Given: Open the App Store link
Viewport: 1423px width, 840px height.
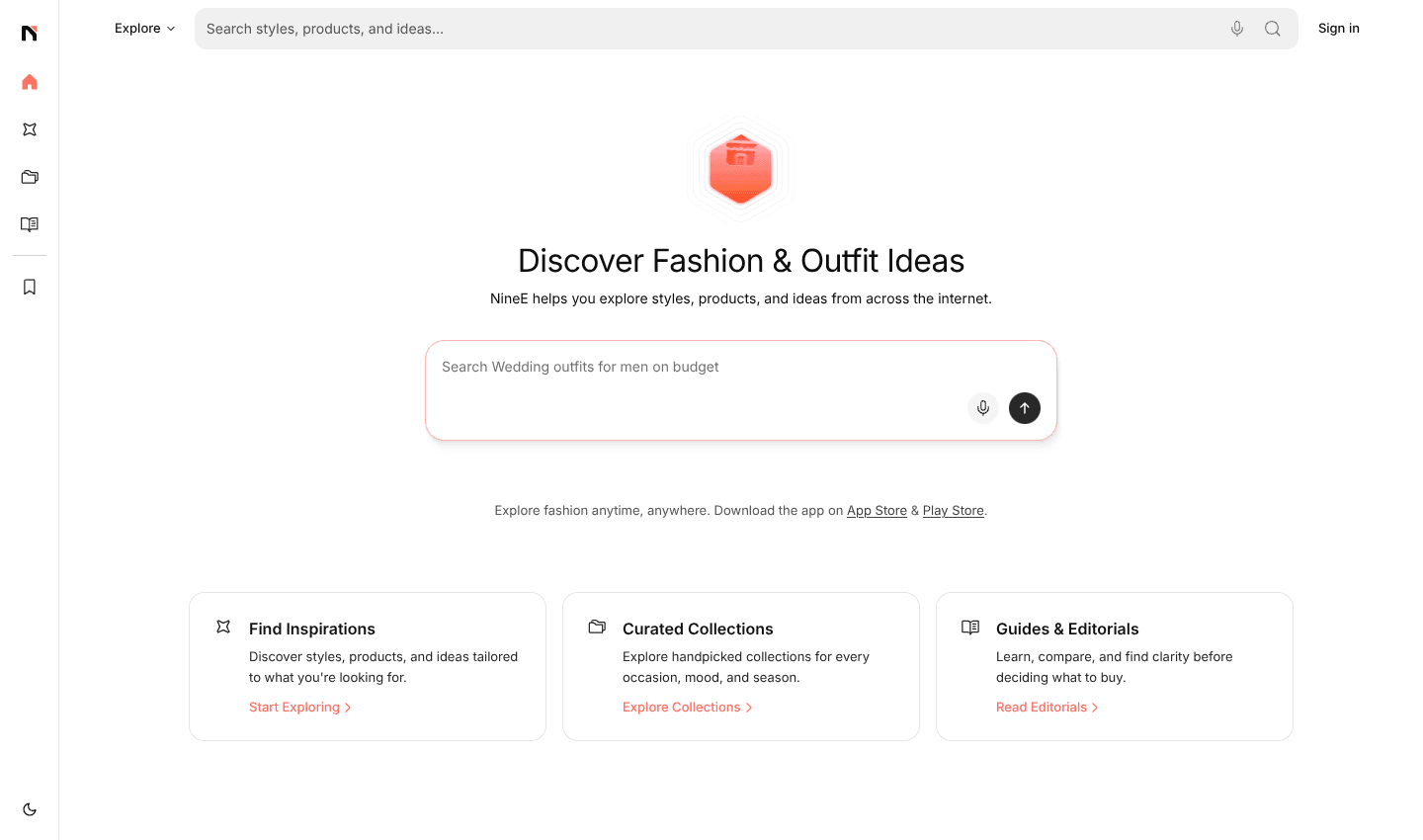Looking at the screenshot, I should (877, 511).
